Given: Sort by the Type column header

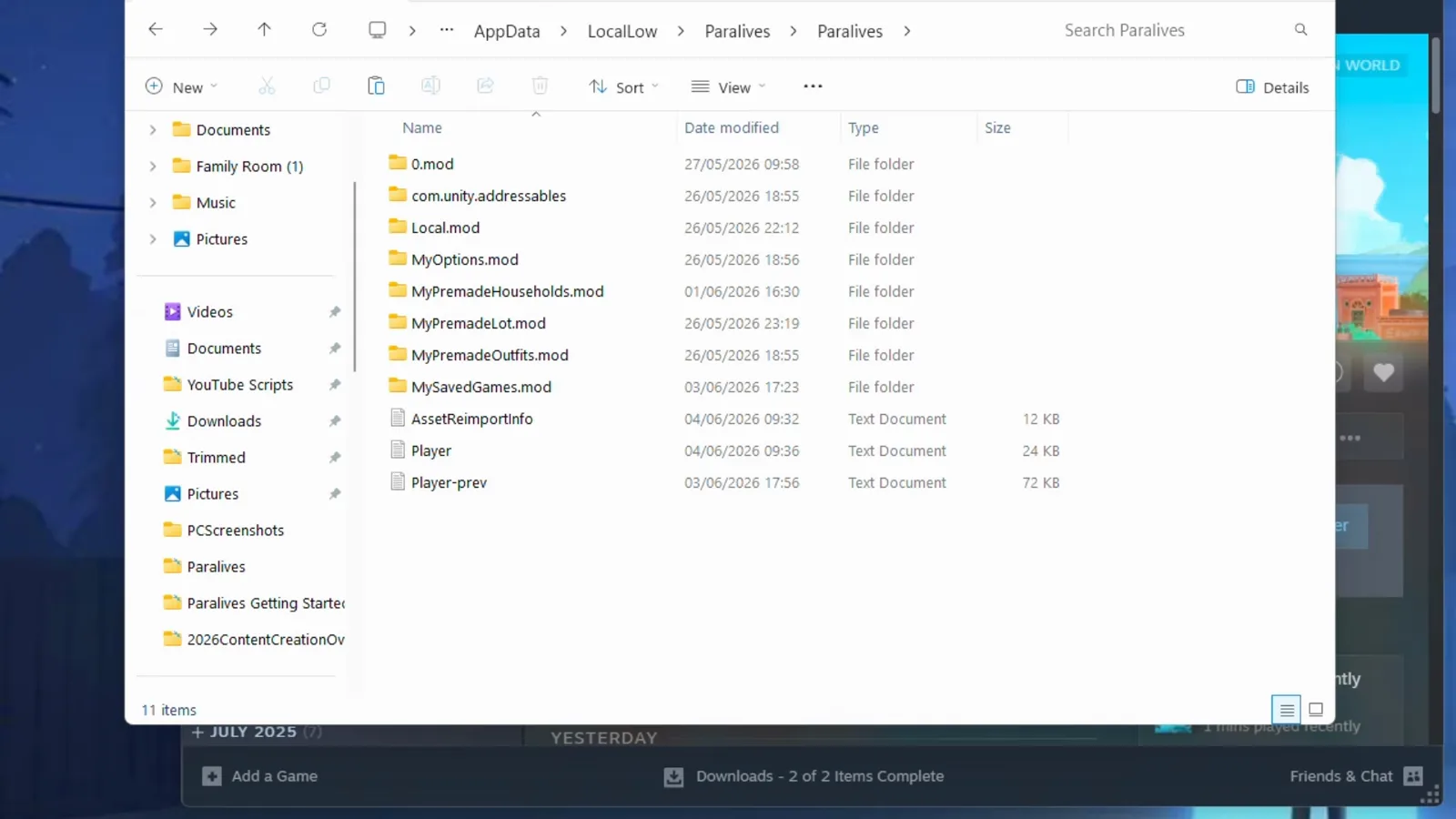Looking at the screenshot, I should click(x=864, y=128).
